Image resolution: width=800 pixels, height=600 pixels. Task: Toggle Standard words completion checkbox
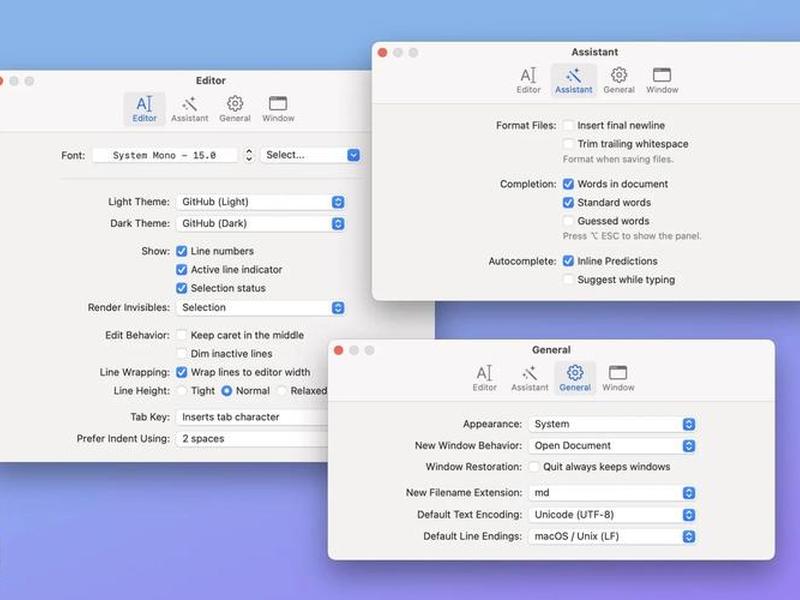coord(568,203)
